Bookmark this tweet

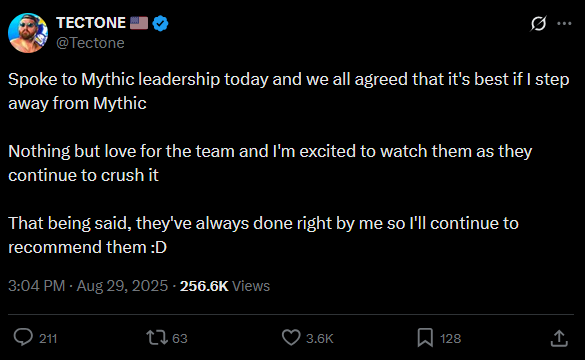click(425, 337)
